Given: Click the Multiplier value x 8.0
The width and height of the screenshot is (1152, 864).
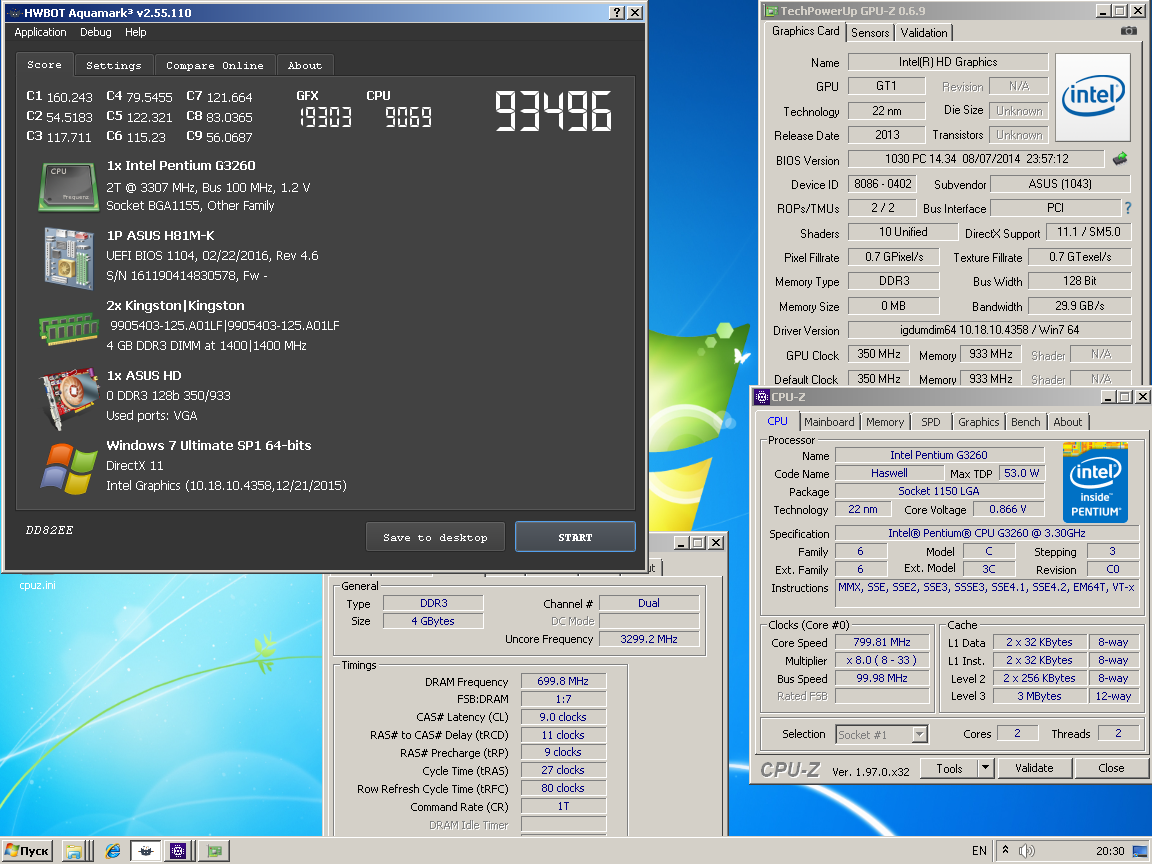Looking at the screenshot, I should click(x=882, y=660).
